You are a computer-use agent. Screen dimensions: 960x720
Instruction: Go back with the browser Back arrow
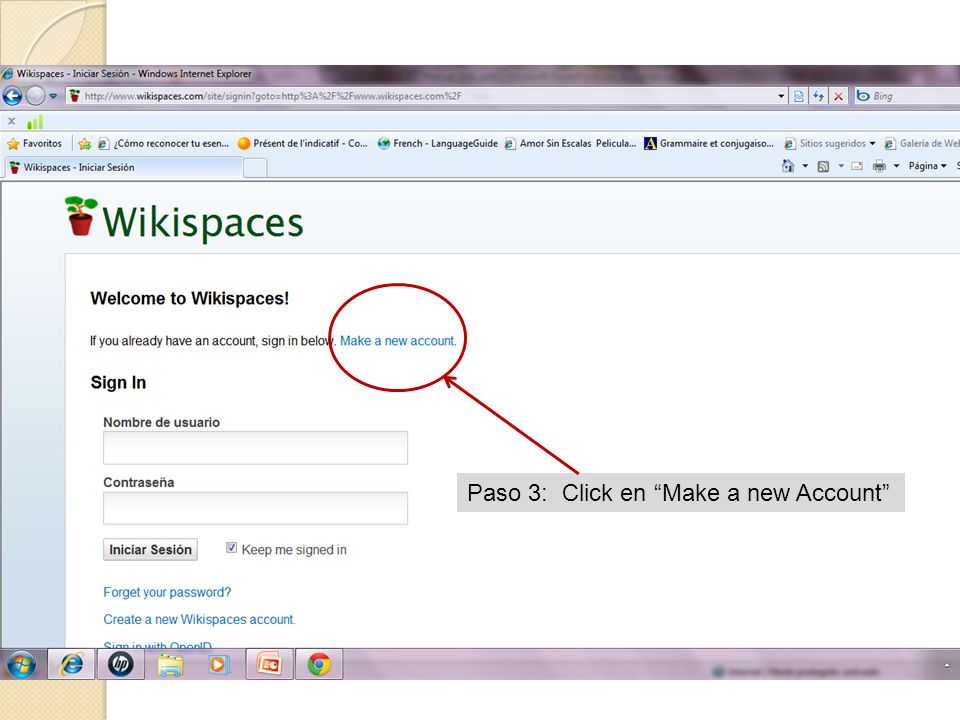click(12, 96)
